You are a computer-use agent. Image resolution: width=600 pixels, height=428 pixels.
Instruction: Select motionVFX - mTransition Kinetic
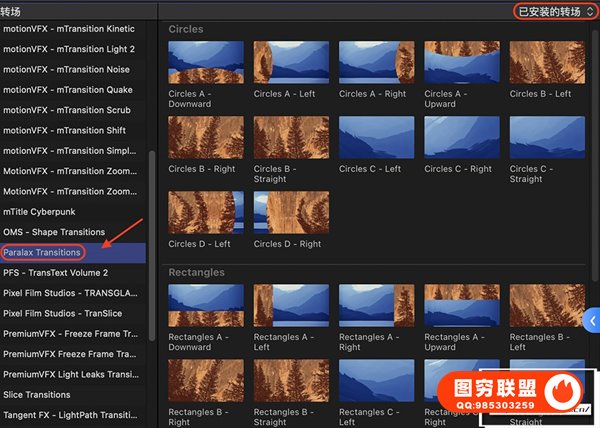pyautogui.click(x=68, y=28)
